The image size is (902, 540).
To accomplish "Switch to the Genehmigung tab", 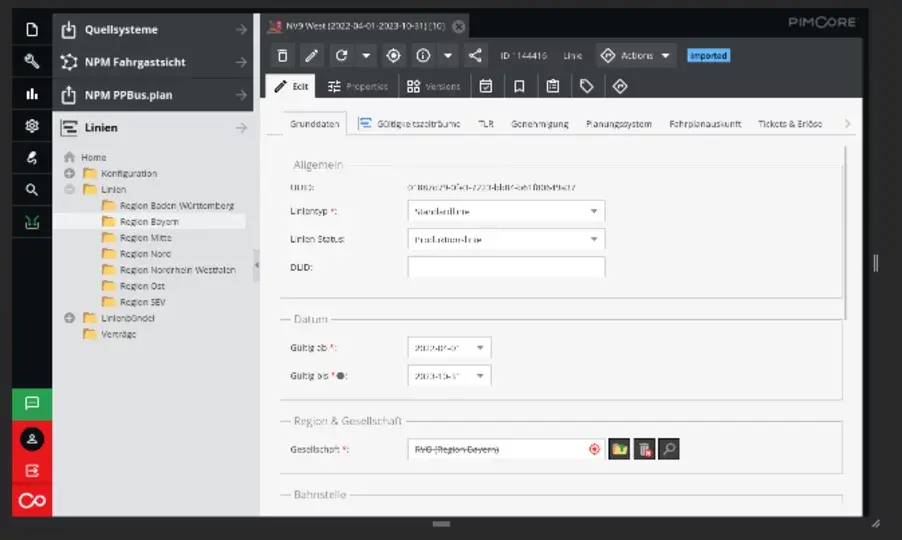I will tap(540, 124).
